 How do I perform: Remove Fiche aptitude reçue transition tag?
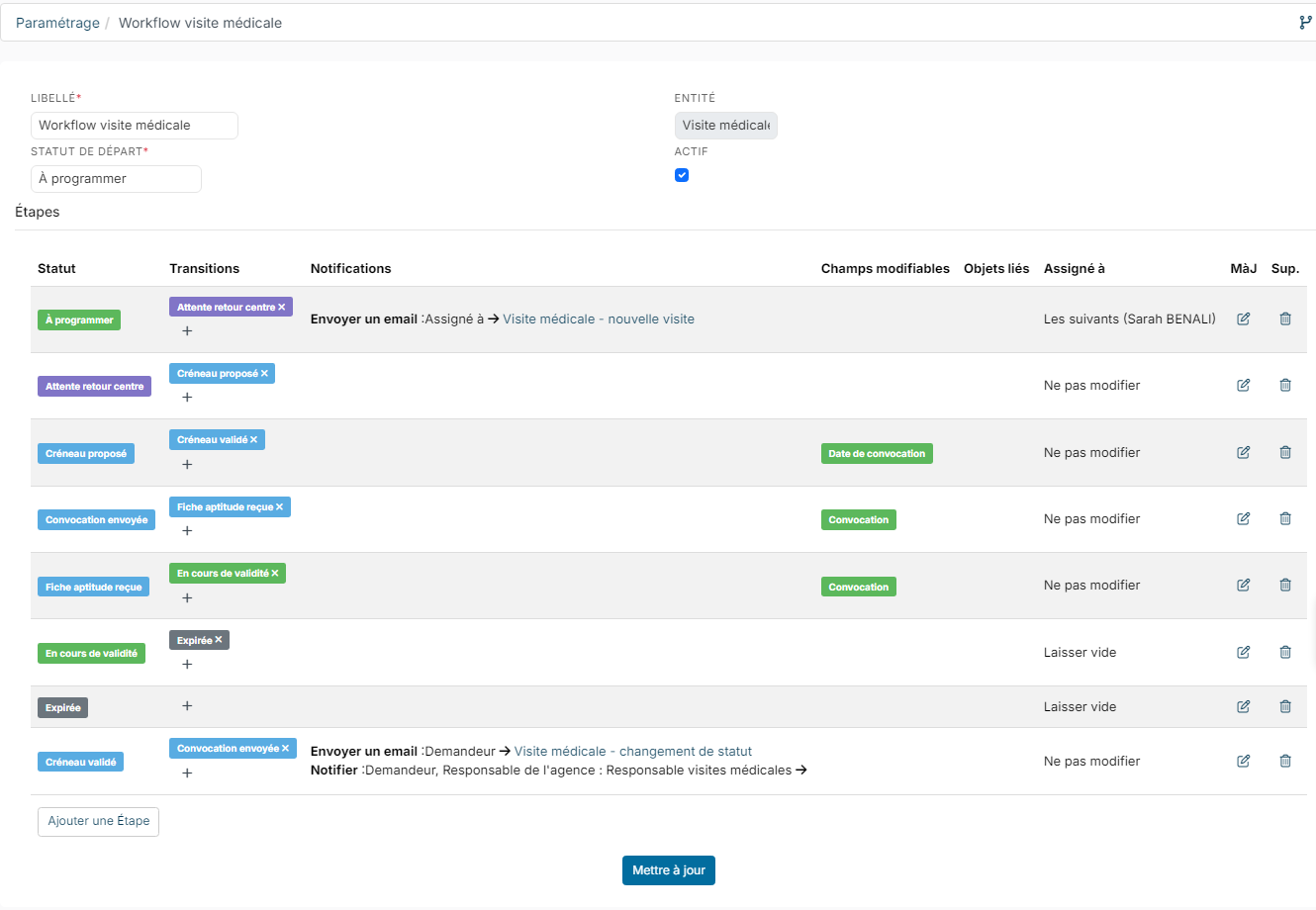tap(280, 507)
